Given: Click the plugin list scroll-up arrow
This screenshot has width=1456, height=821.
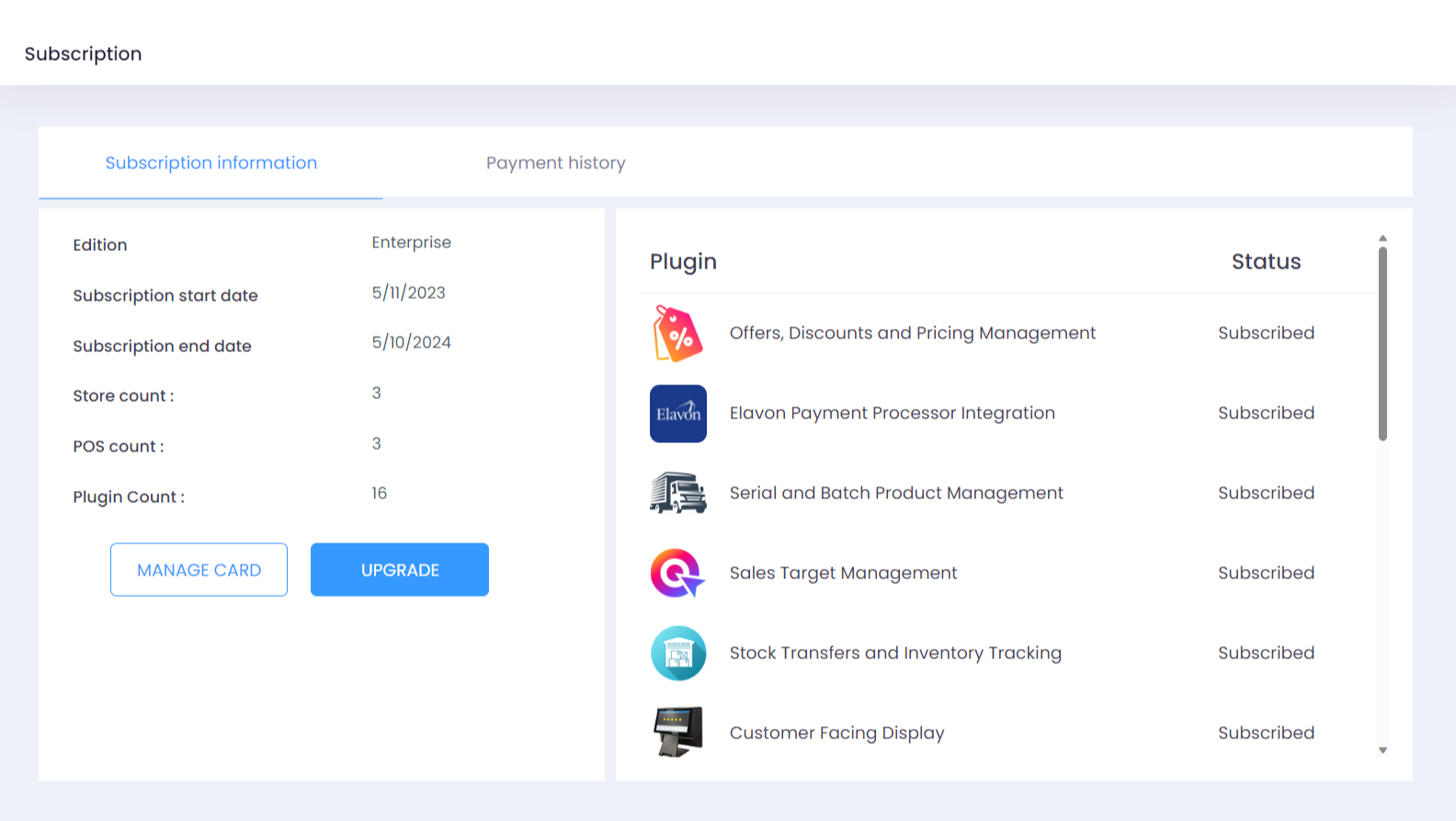Looking at the screenshot, I should click(x=1382, y=238).
